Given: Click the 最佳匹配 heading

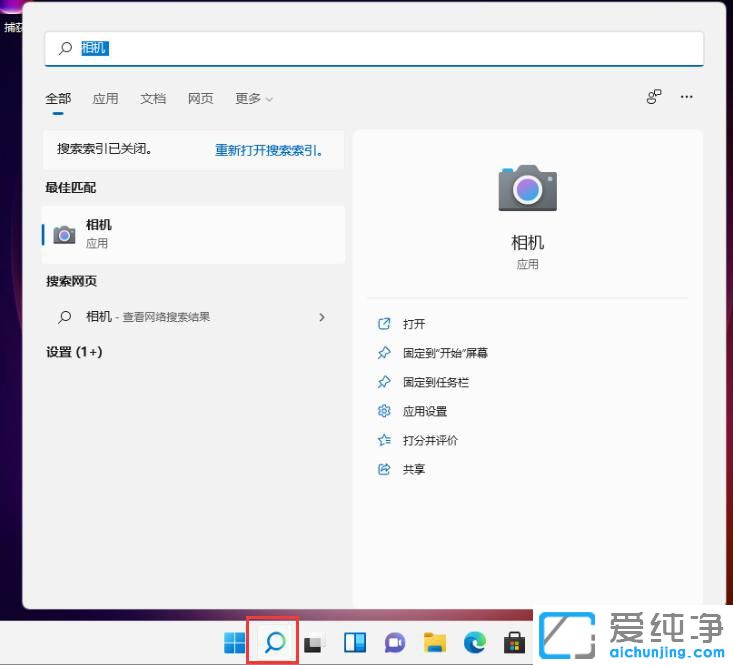Looking at the screenshot, I should click(71, 188).
